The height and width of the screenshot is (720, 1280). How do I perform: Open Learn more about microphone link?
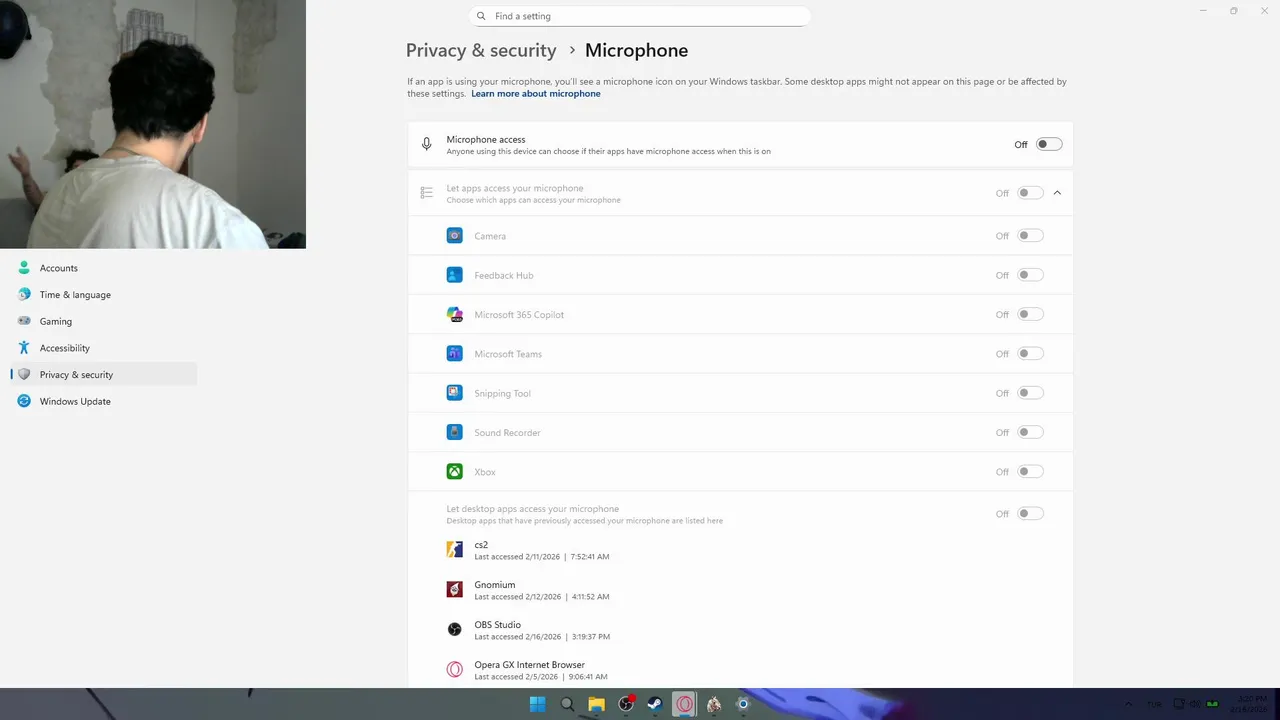coord(536,94)
